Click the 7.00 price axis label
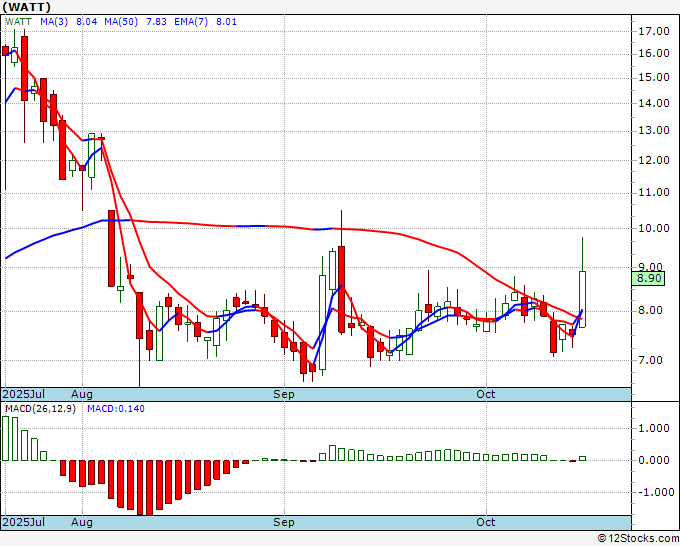 coord(651,360)
